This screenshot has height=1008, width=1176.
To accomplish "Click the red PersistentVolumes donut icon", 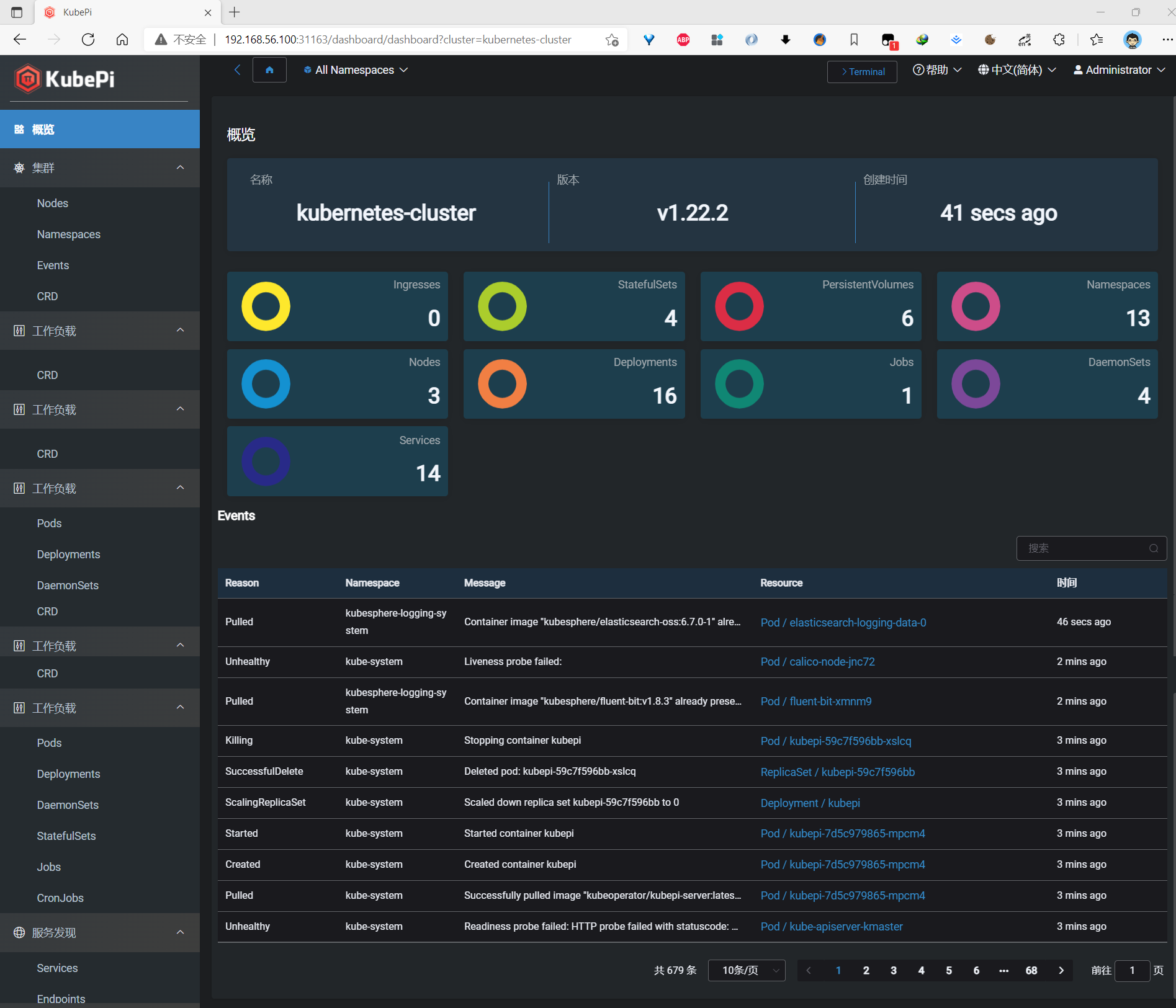I will [x=739, y=306].
